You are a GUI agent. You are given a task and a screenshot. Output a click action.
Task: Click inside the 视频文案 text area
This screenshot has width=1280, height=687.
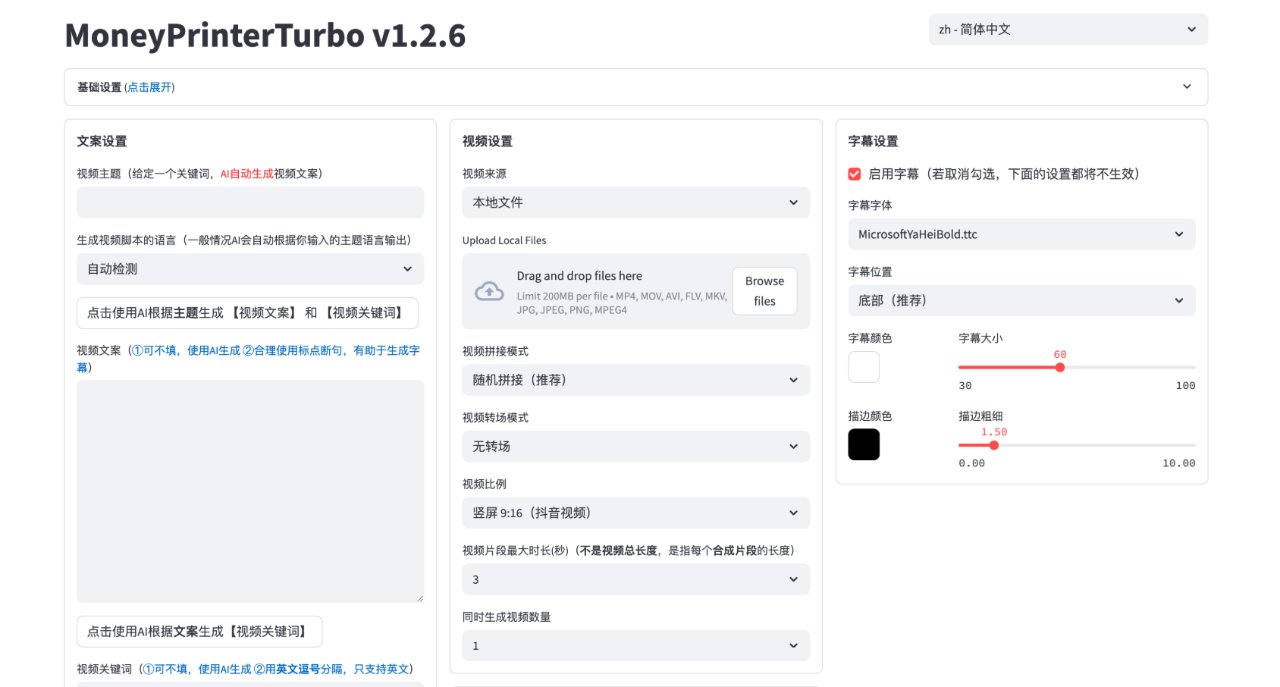coord(250,491)
